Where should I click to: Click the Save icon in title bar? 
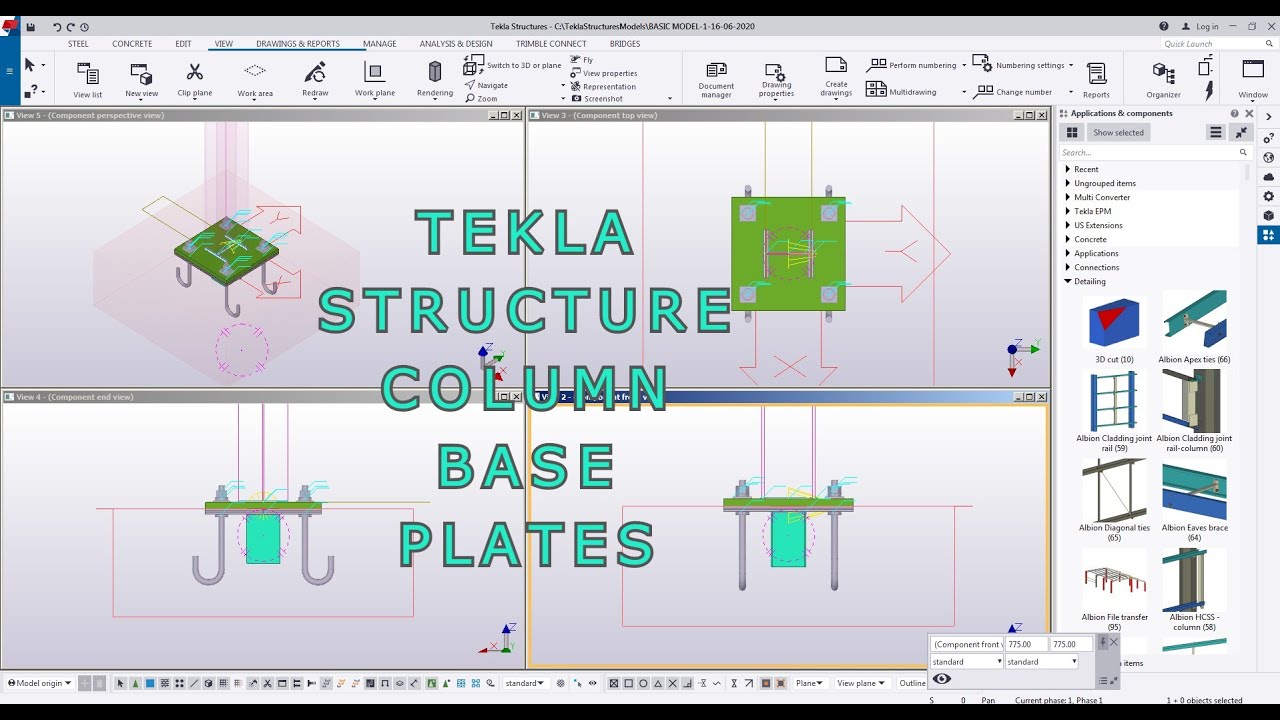pyautogui.click(x=30, y=27)
